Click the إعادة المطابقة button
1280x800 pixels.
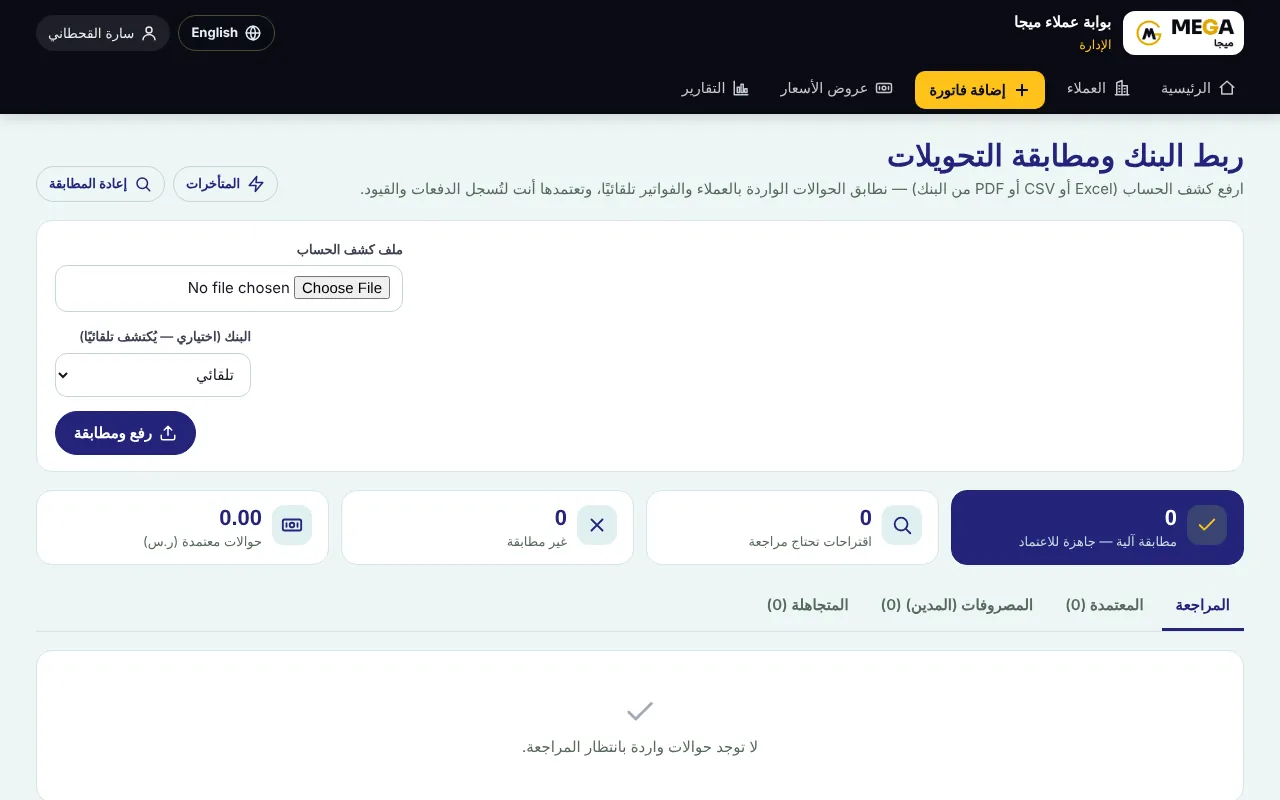(100, 184)
